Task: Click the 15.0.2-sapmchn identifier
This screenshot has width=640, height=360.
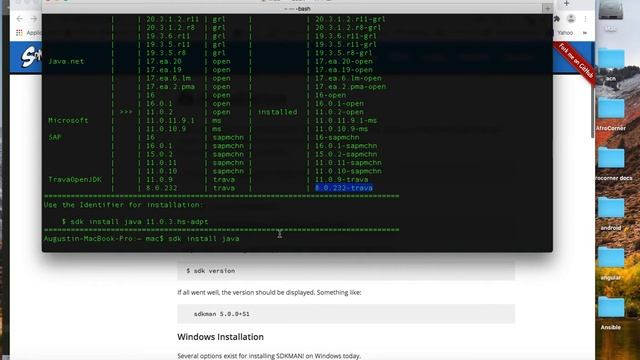Action: point(346,154)
